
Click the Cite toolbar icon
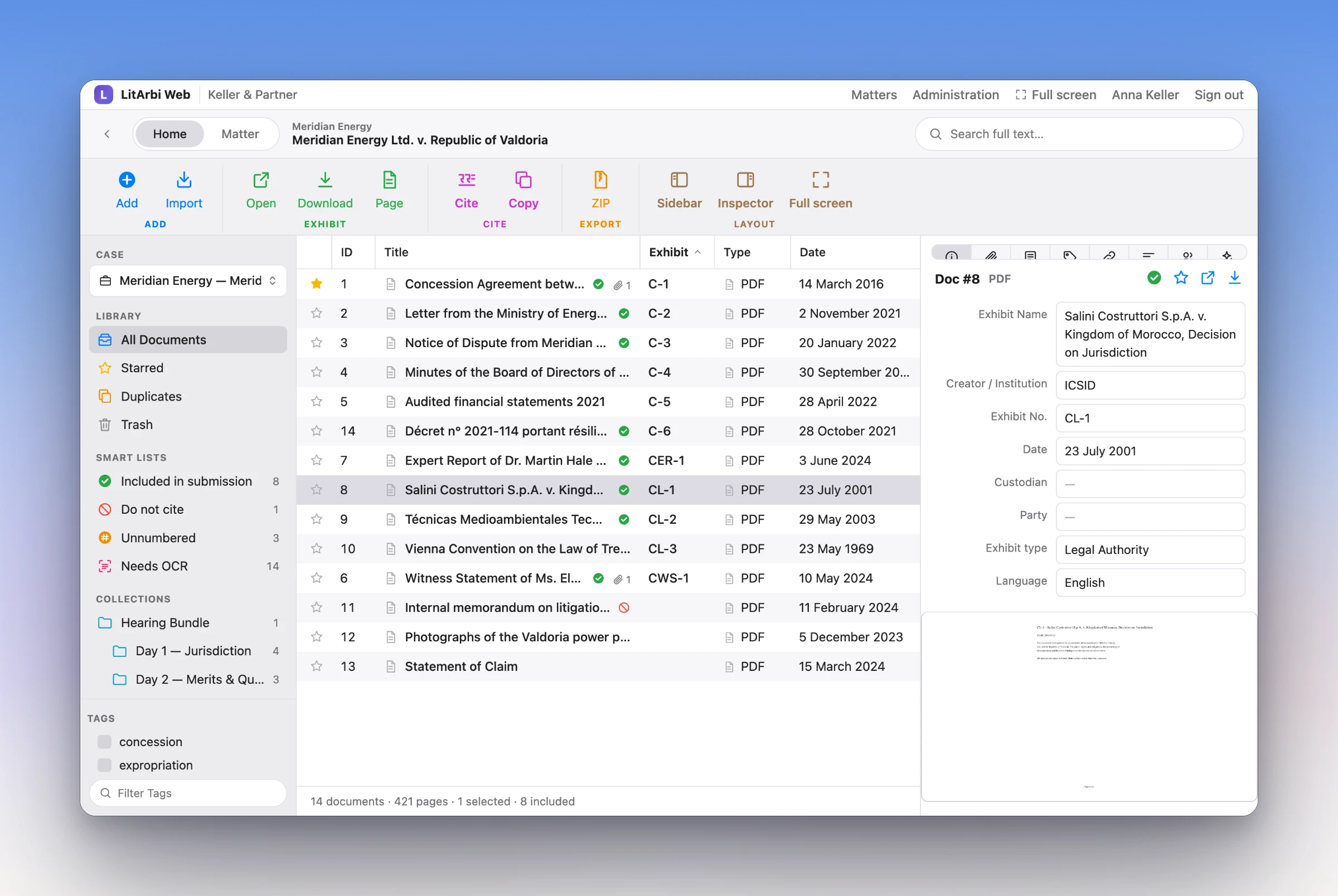point(467,181)
